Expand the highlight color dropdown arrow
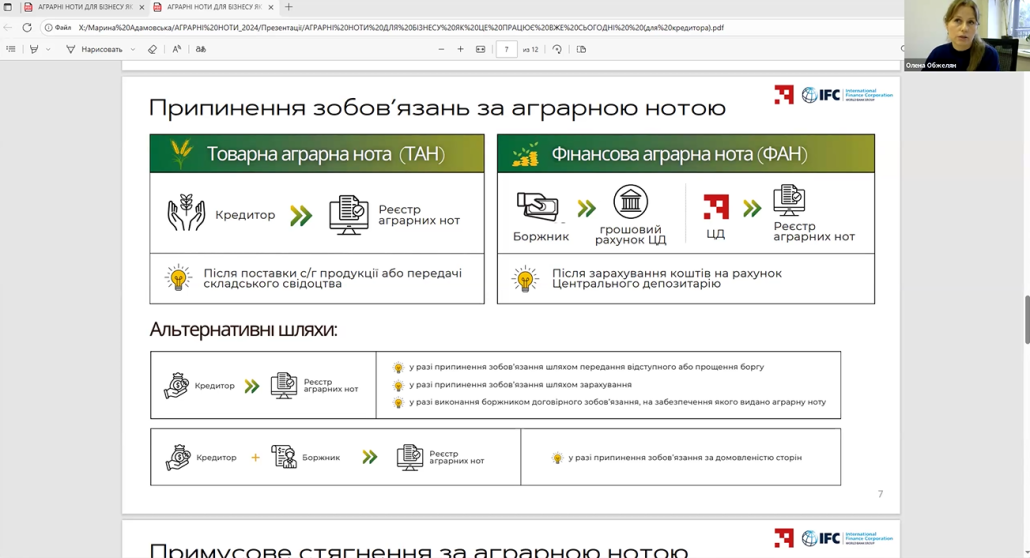Image resolution: width=1030 pixels, height=558 pixels. click(48, 49)
